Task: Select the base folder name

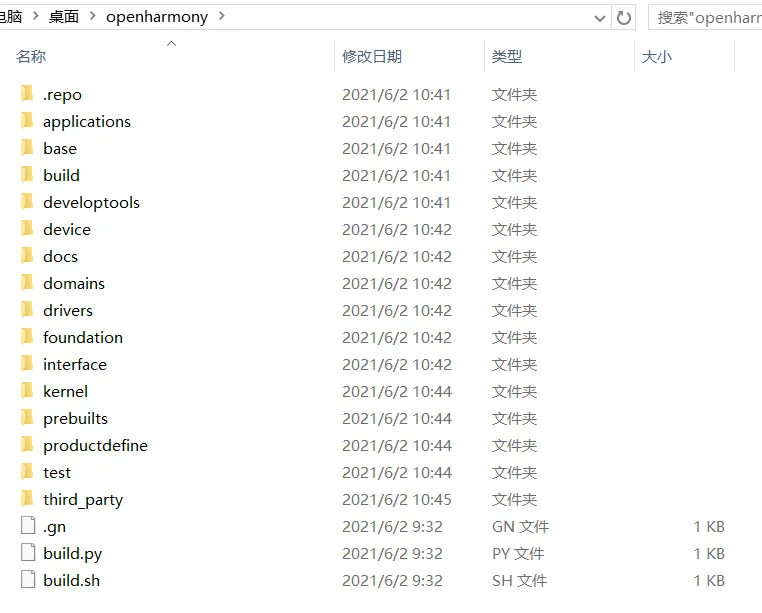Action: [x=60, y=148]
